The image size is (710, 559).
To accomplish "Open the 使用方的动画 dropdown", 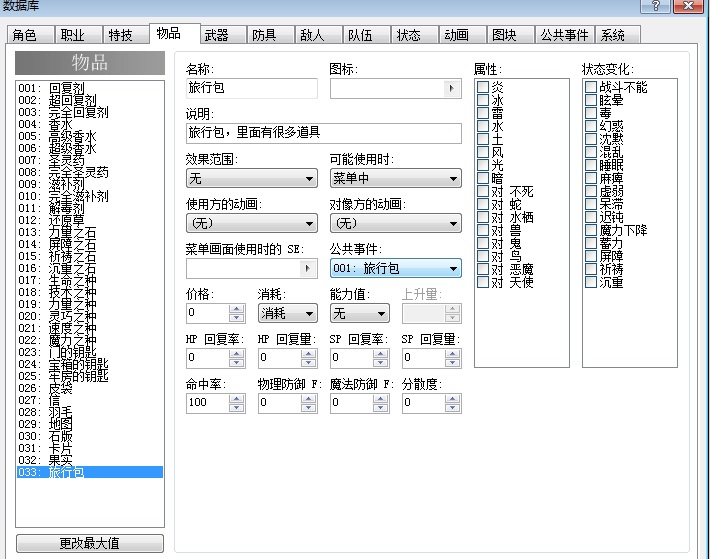I will 252,224.
